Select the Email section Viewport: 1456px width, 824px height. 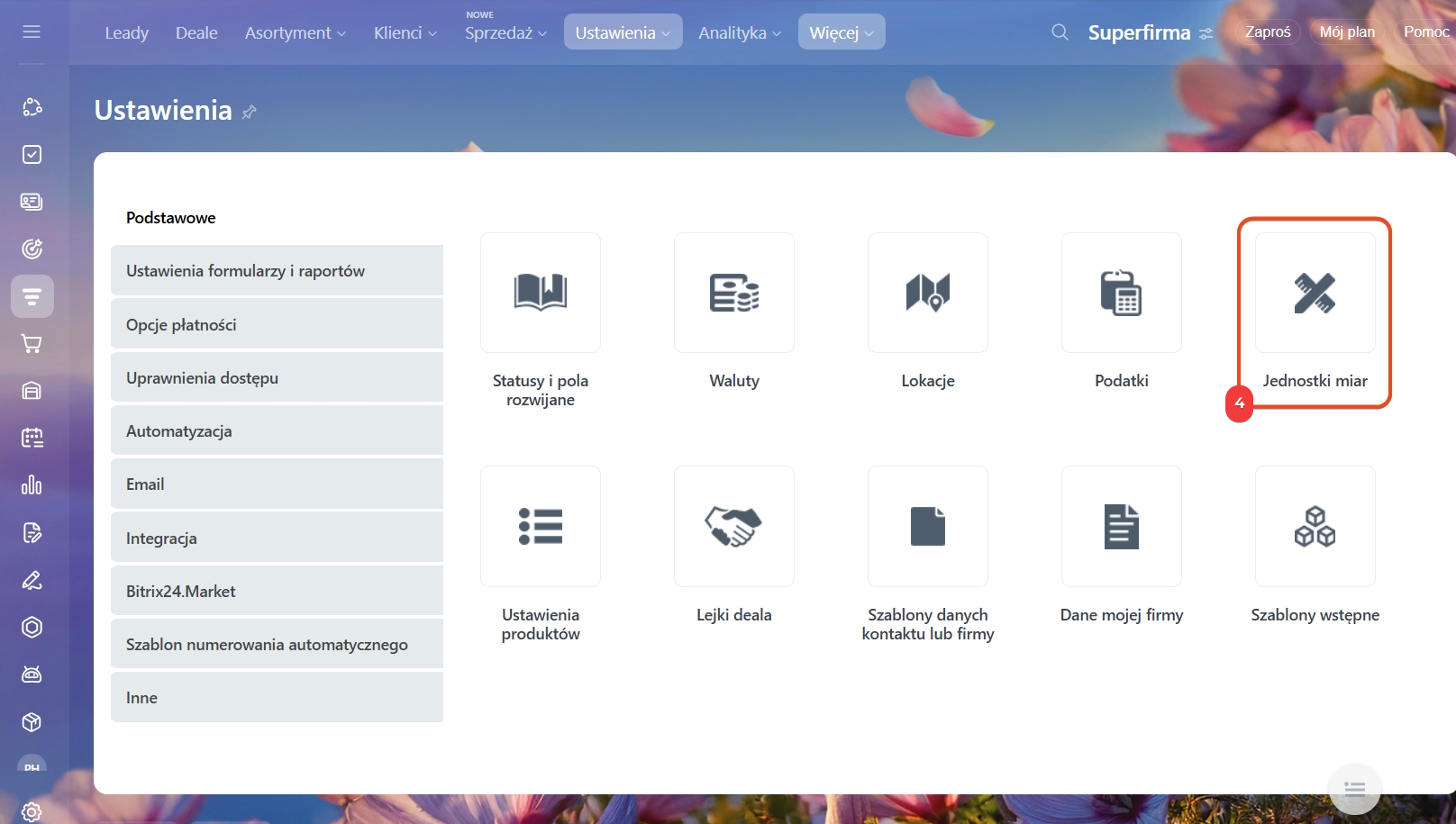coord(277,484)
